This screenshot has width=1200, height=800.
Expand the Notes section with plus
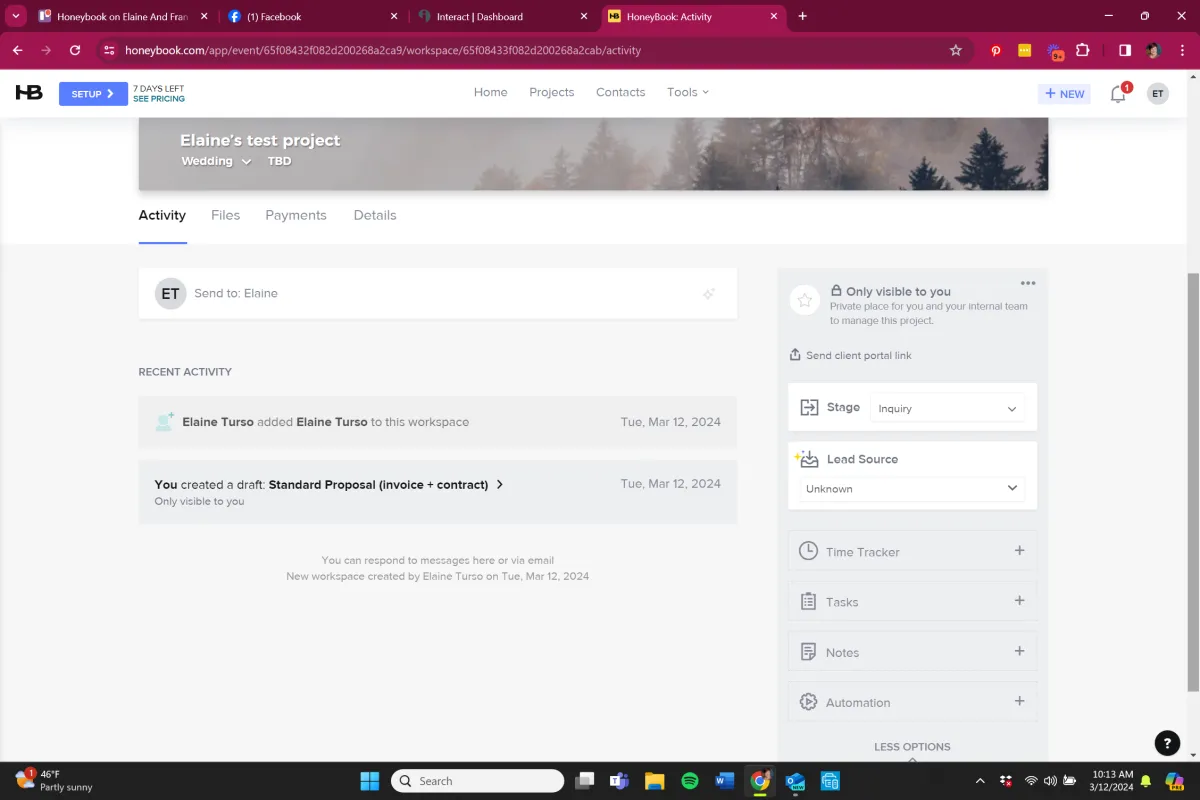coord(1019,651)
